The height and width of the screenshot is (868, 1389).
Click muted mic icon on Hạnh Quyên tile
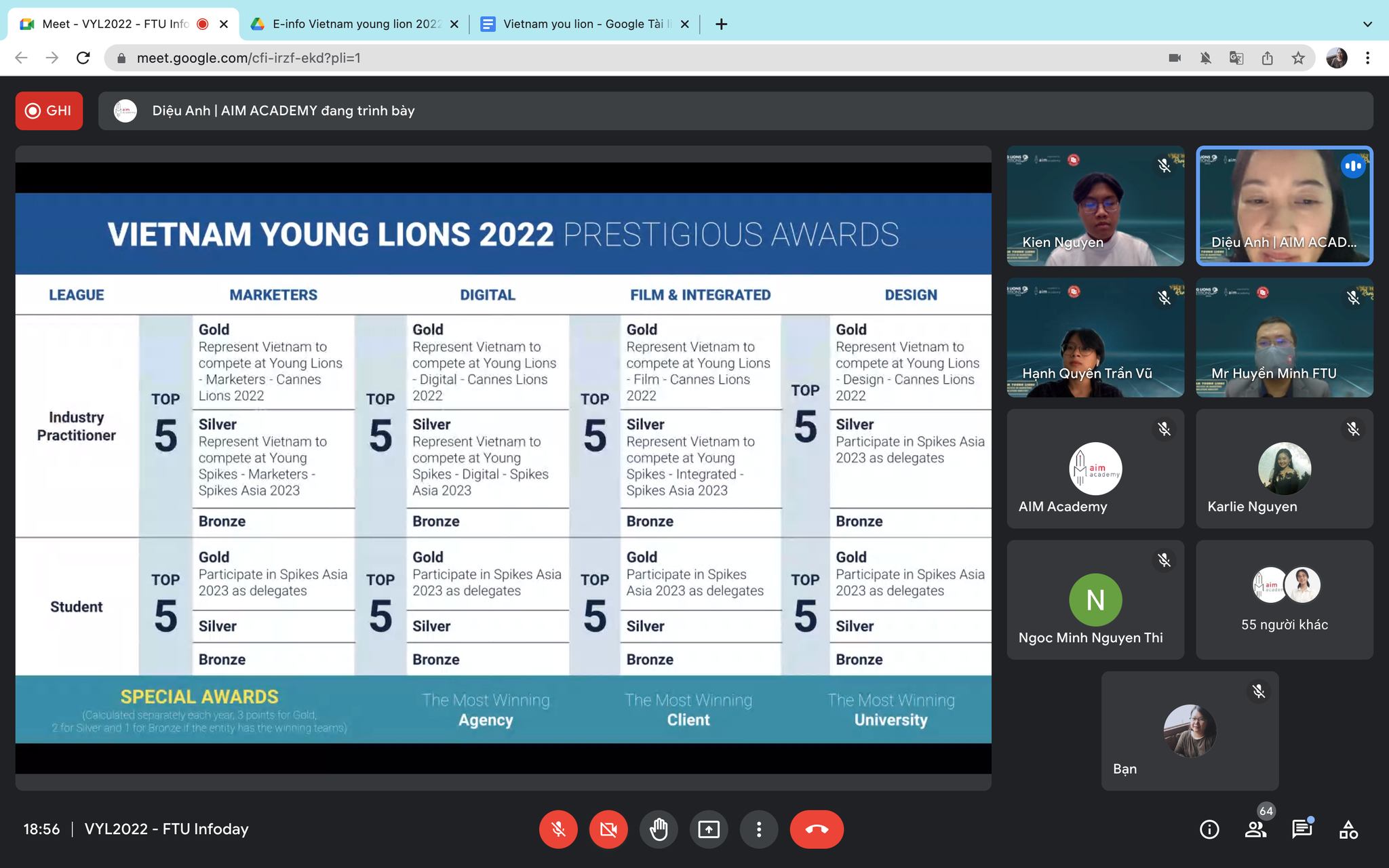(1164, 297)
